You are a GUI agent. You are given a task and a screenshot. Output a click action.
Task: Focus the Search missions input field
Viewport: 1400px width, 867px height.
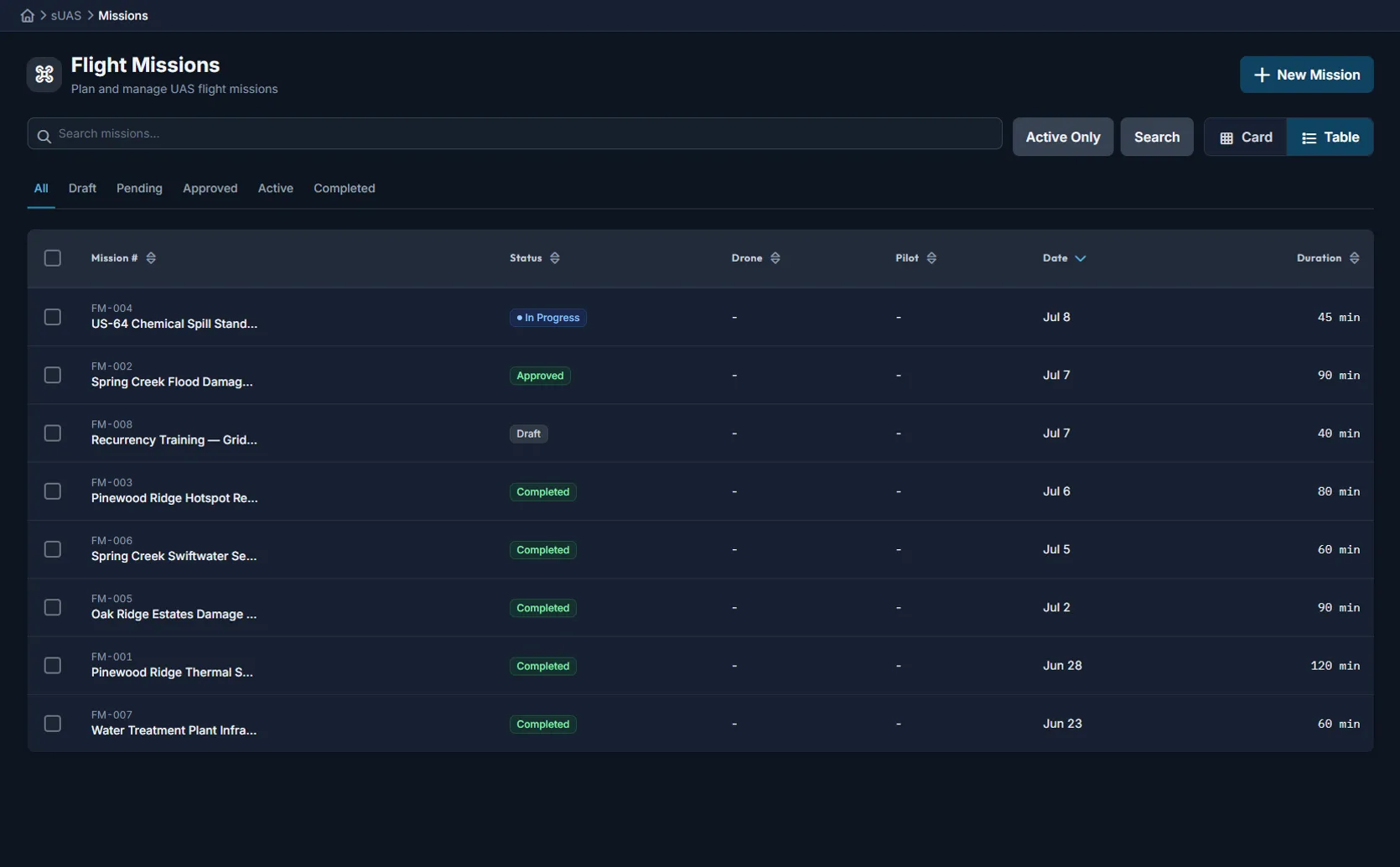(x=515, y=134)
